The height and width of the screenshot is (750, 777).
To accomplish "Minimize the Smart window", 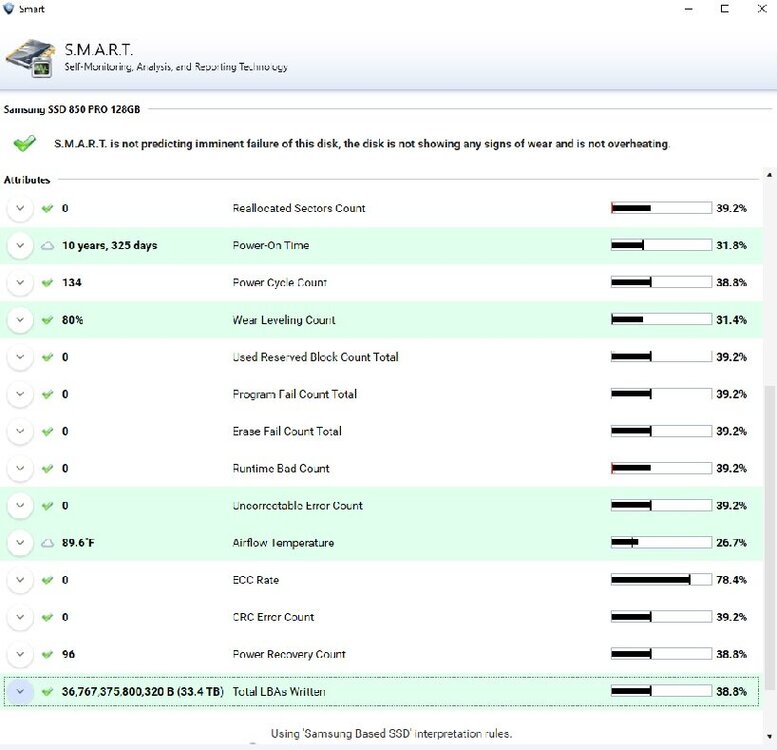I will (x=688, y=8).
